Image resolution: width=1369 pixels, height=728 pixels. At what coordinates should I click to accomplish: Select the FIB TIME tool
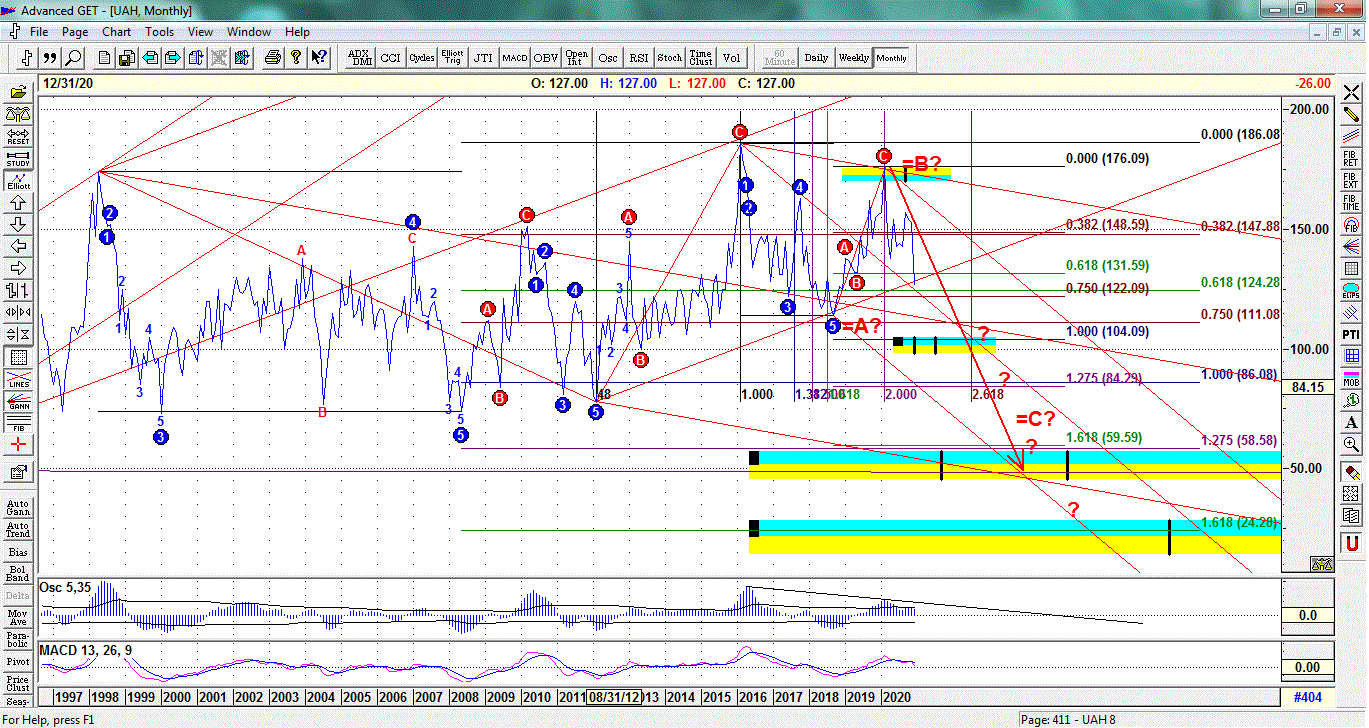[x=1351, y=202]
